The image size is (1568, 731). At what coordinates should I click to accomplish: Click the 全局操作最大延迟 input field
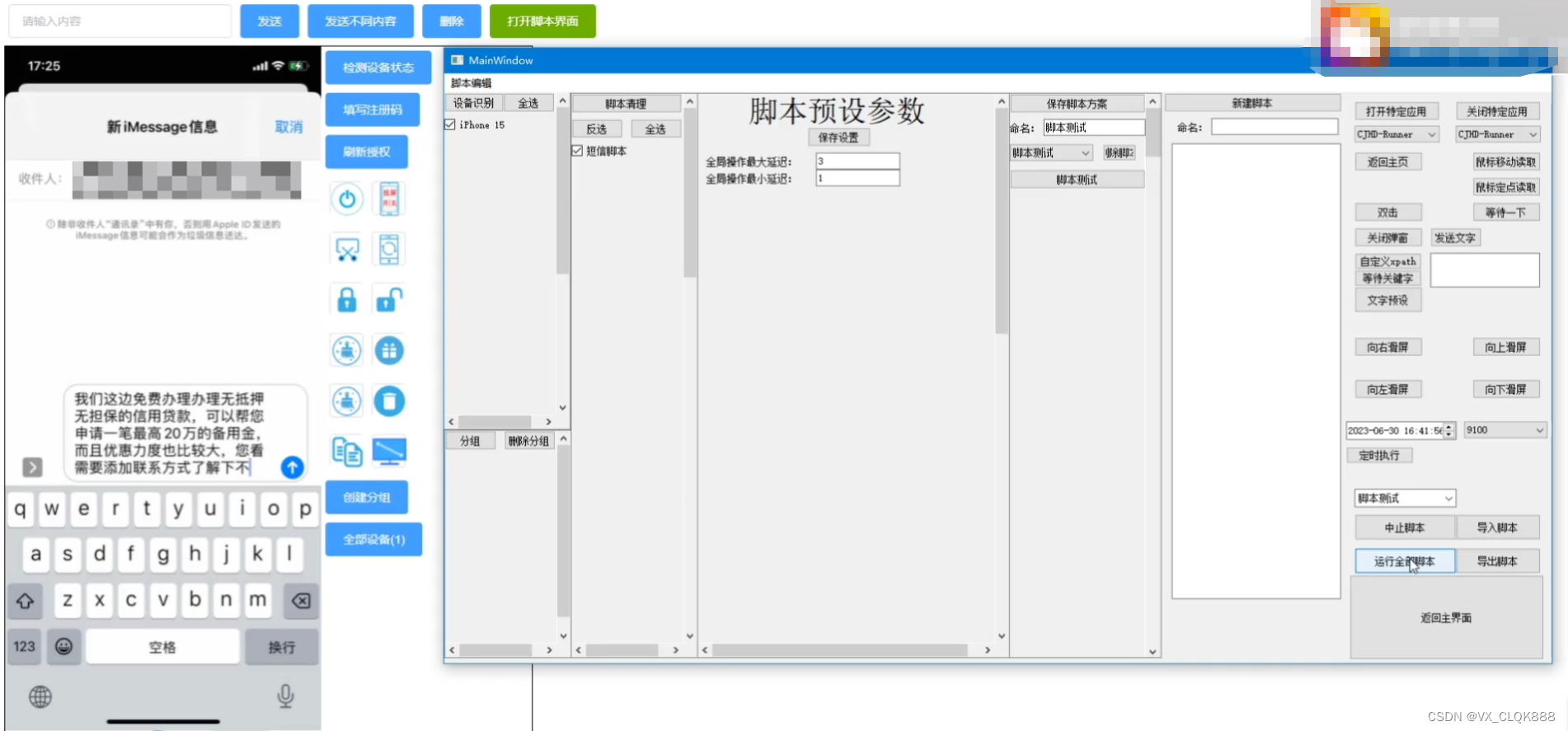click(857, 161)
